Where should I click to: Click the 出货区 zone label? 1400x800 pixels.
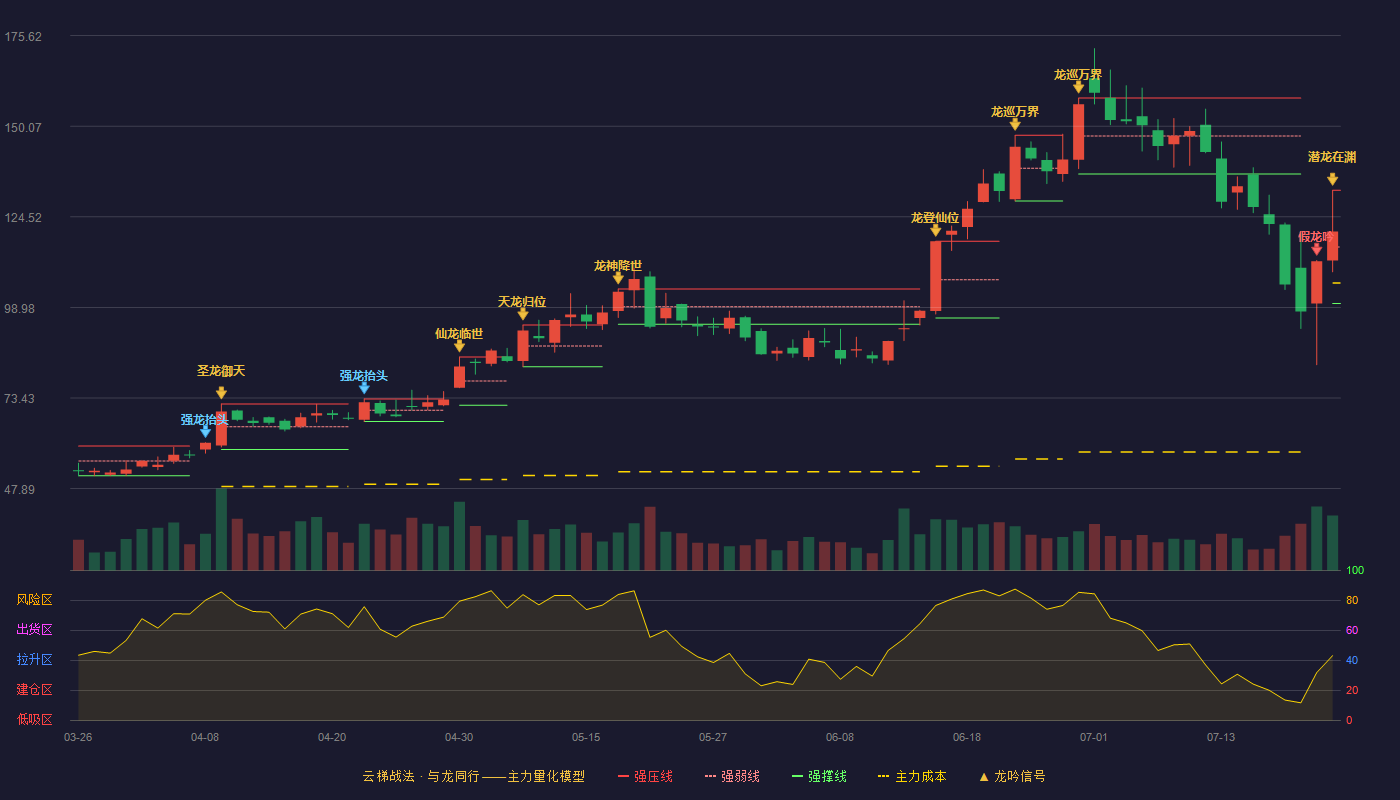34,630
